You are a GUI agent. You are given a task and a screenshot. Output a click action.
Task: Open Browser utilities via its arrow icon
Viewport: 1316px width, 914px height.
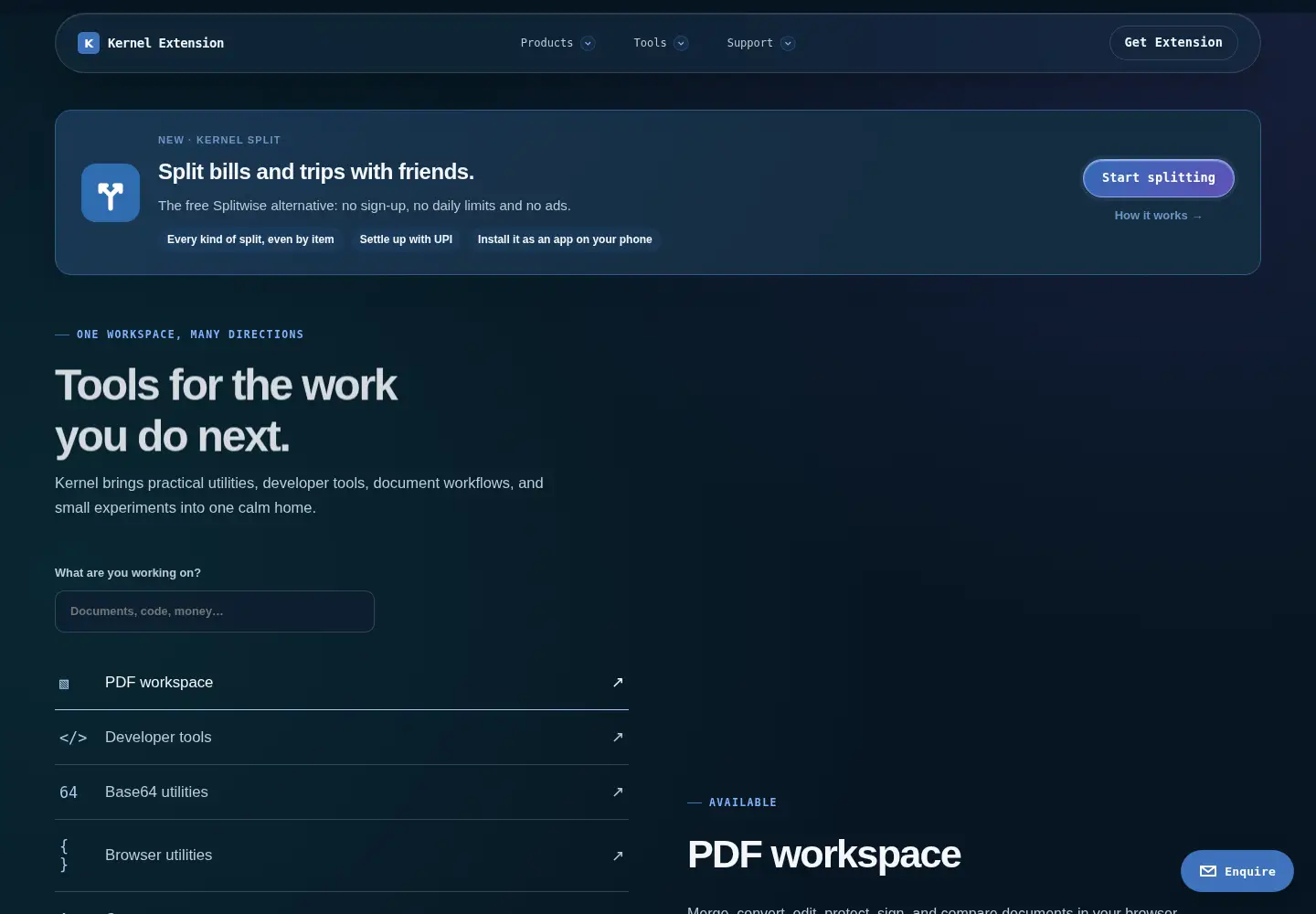tap(618, 856)
